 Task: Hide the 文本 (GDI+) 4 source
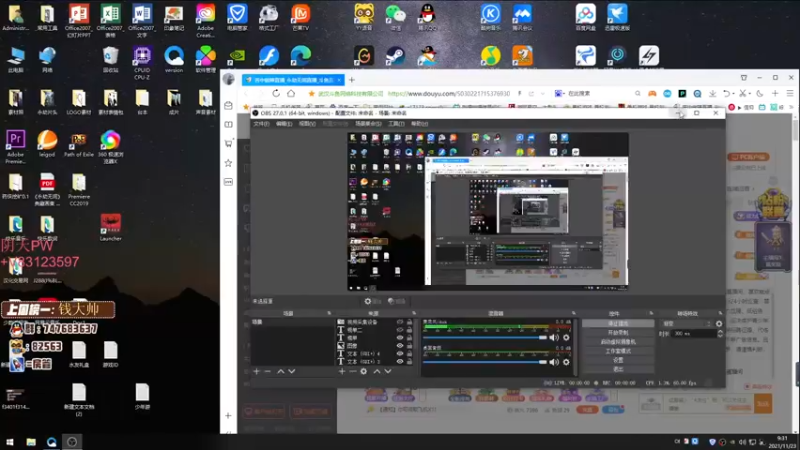[400, 354]
